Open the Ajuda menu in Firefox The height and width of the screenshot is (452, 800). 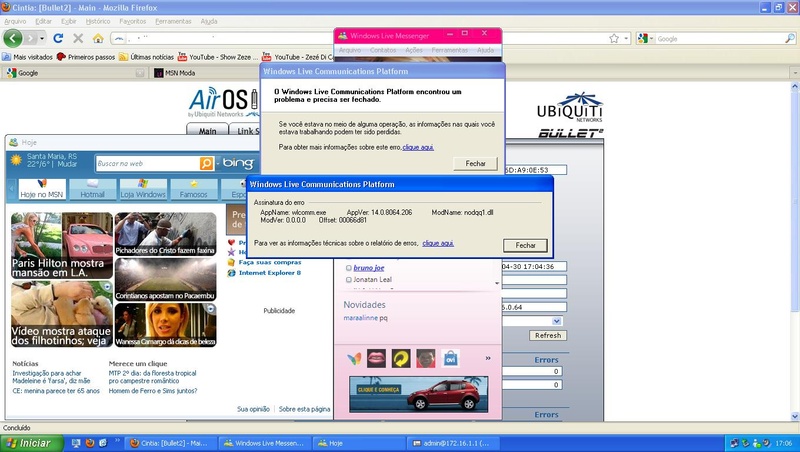click(209, 21)
